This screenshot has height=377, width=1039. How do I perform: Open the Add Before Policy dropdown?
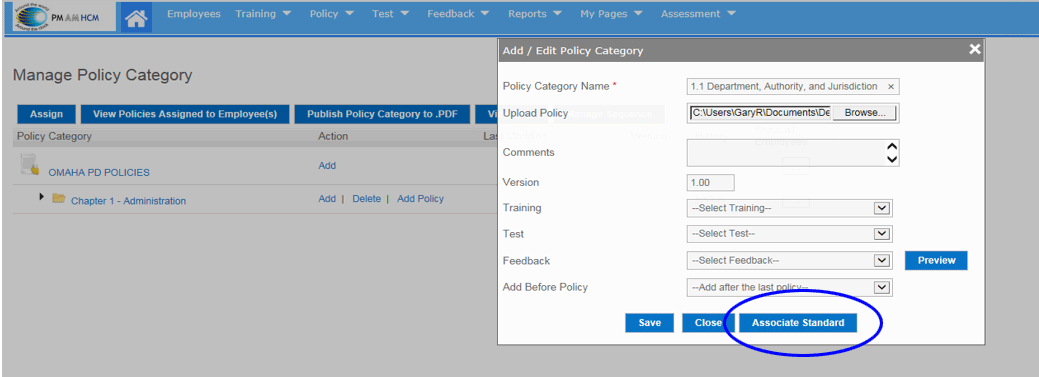tap(789, 287)
